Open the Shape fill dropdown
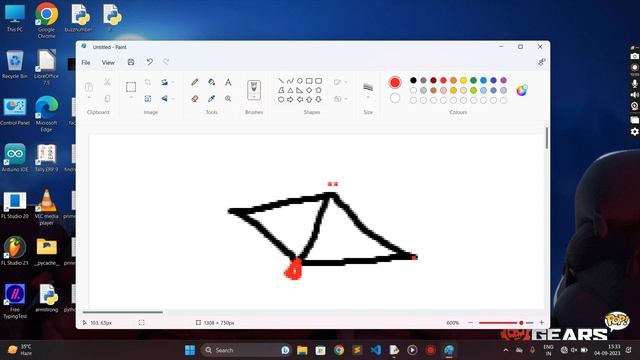This screenshot has height=360, width=640. pos(340,99)
